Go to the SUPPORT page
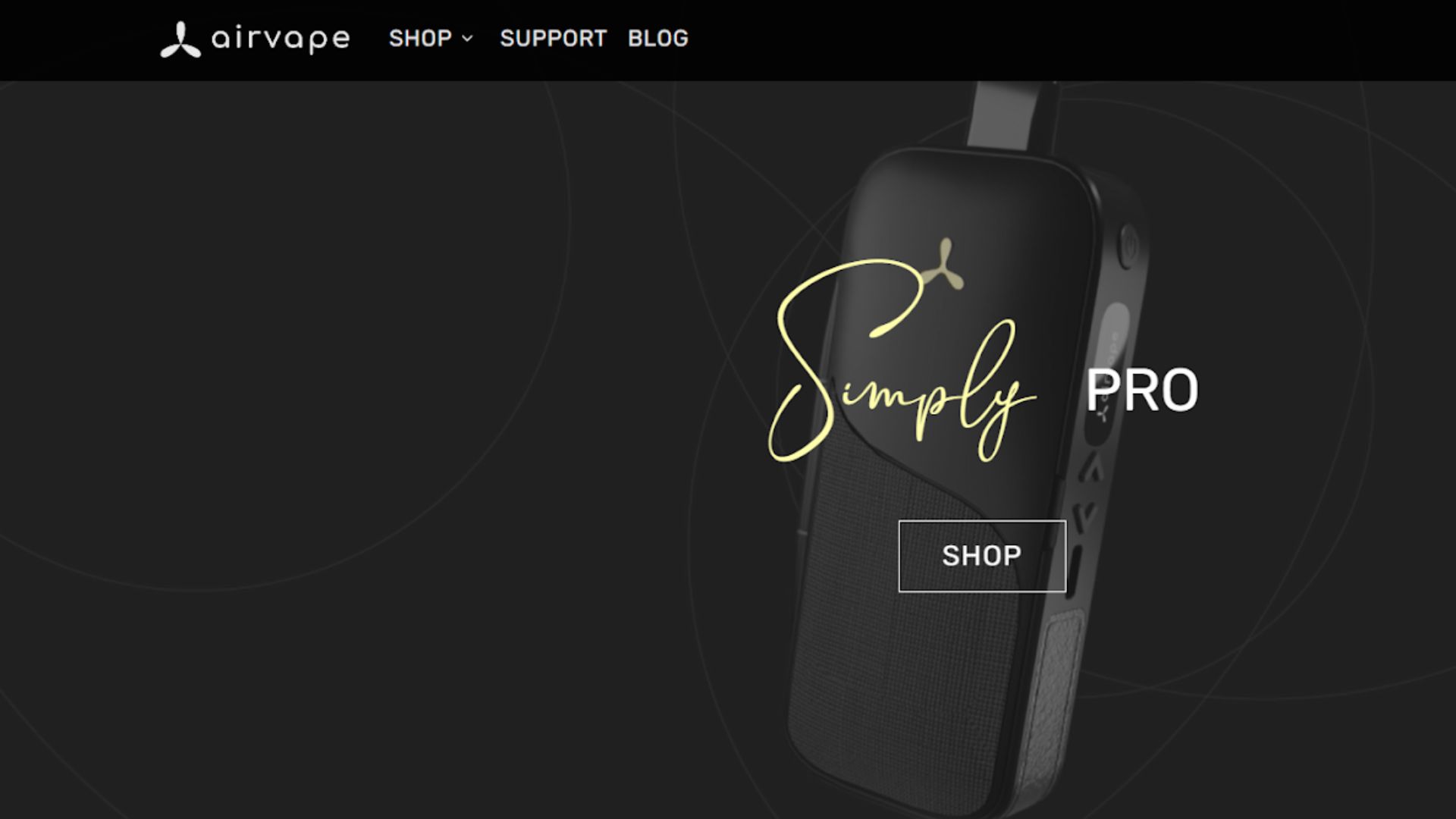 [554, 39]
